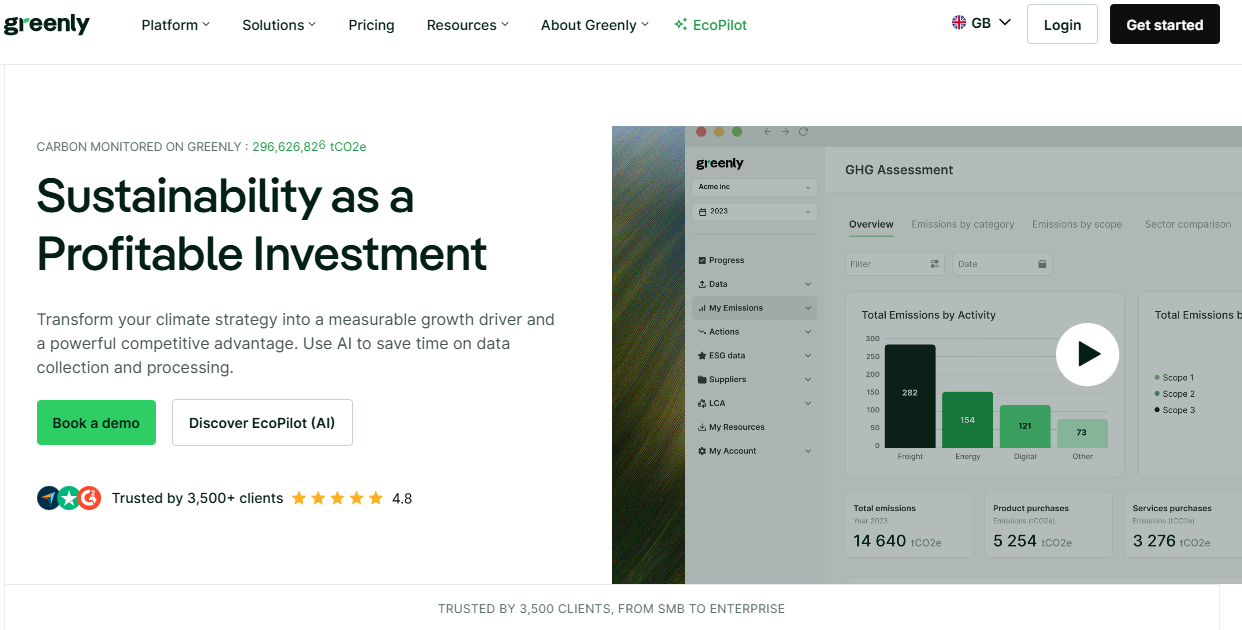This screenshot has height=630, width=1242.
Task: Play the product demo video
Action: click(x=1087, y=354)
